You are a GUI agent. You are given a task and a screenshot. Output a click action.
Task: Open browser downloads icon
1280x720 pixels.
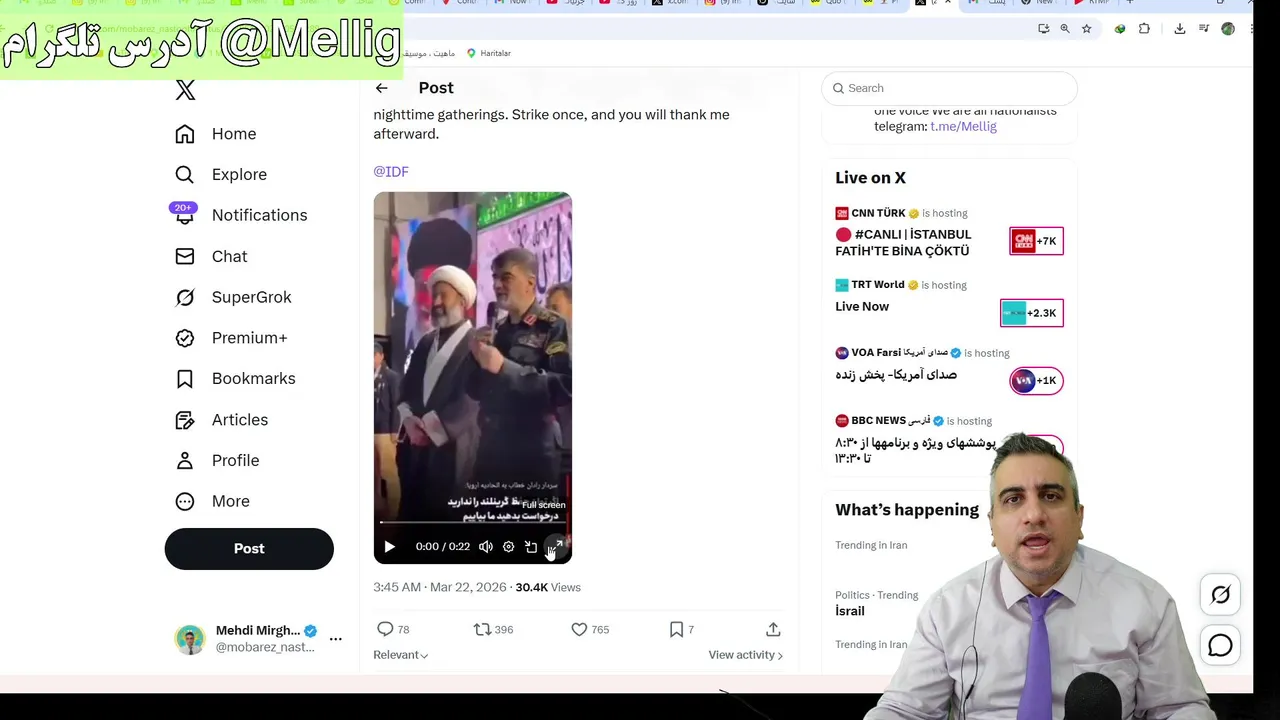click(1180, 29)
